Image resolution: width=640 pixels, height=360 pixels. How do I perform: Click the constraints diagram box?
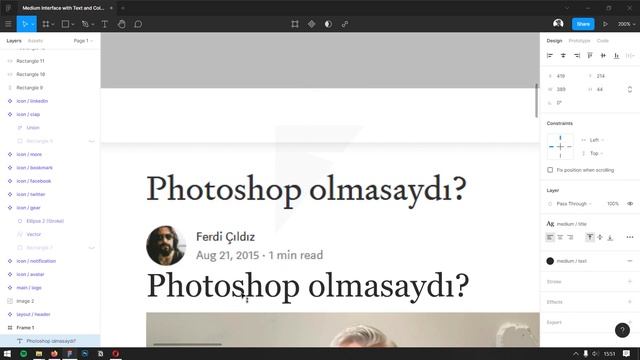click(x=560, y=147)
